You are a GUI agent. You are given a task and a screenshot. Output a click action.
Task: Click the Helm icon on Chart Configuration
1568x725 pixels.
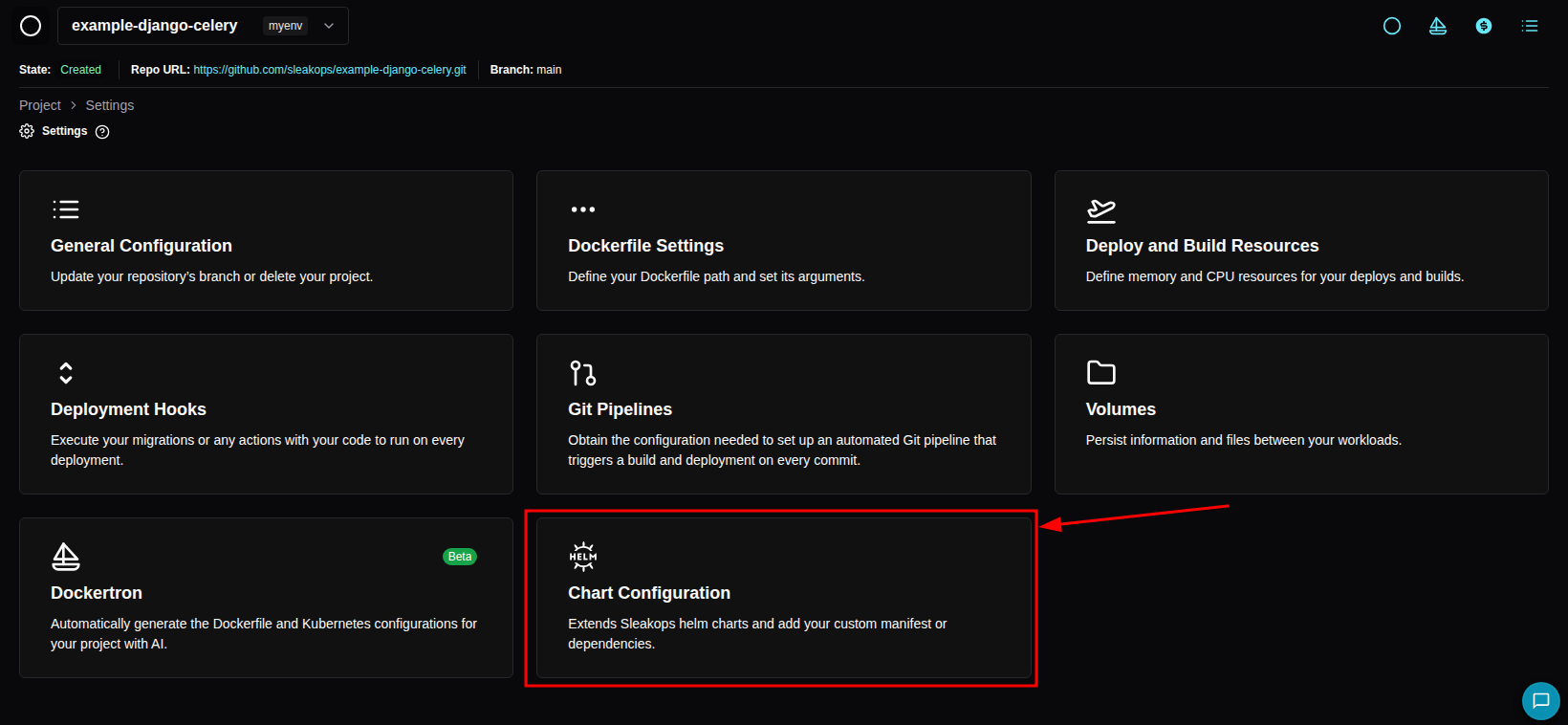coord(583,557)
